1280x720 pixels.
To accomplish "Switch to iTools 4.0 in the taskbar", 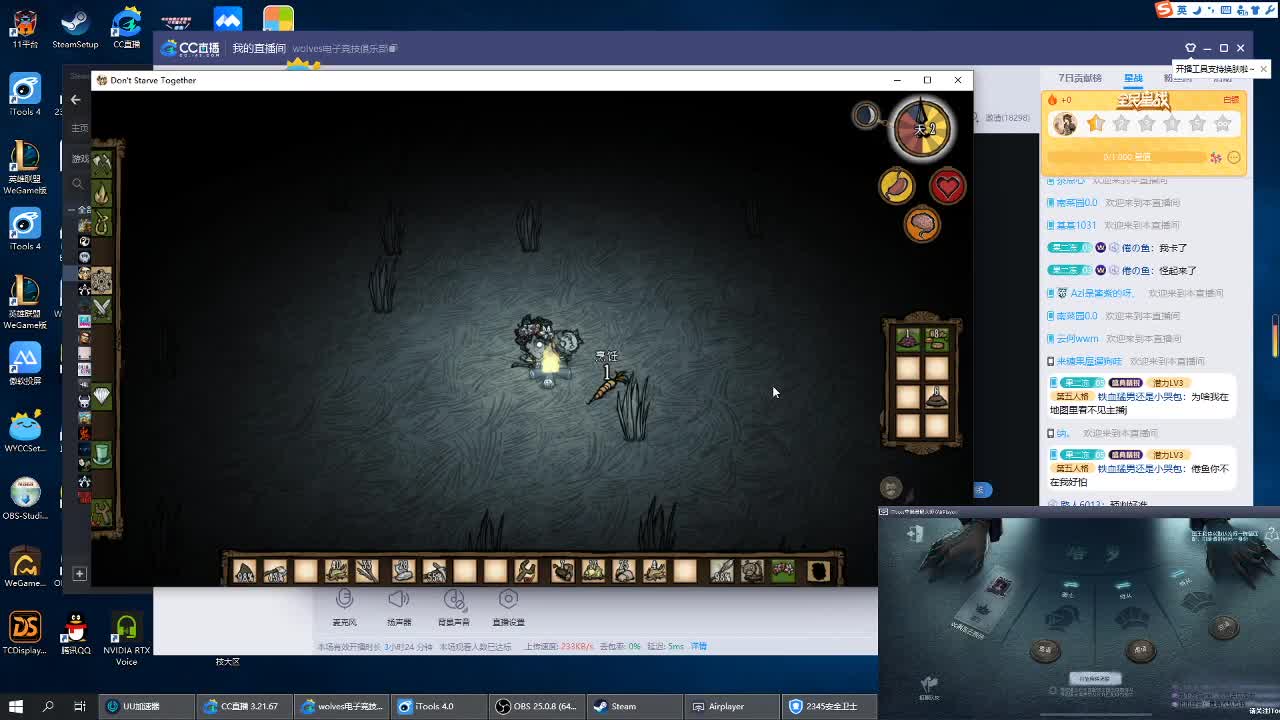I will [x=439, y=706].
